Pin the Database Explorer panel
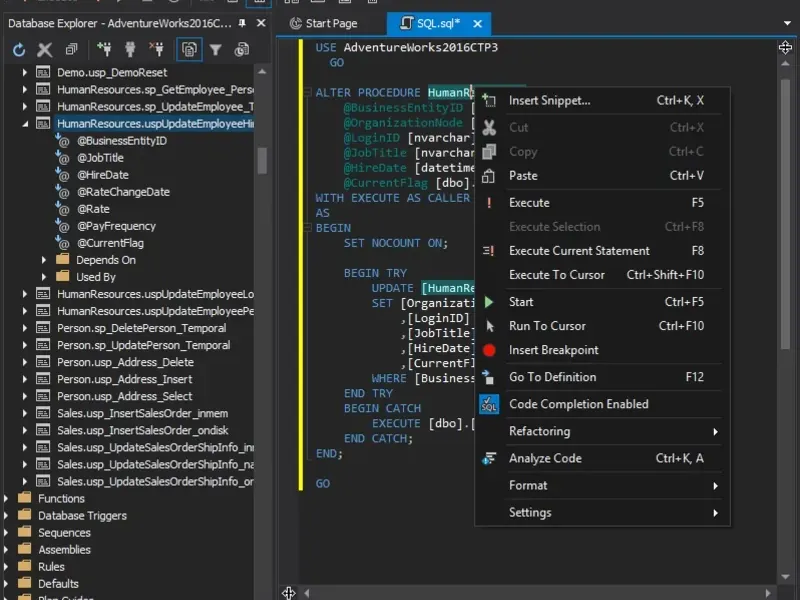Viewport: 800px width, 600px height. click(x=244, y=23)
